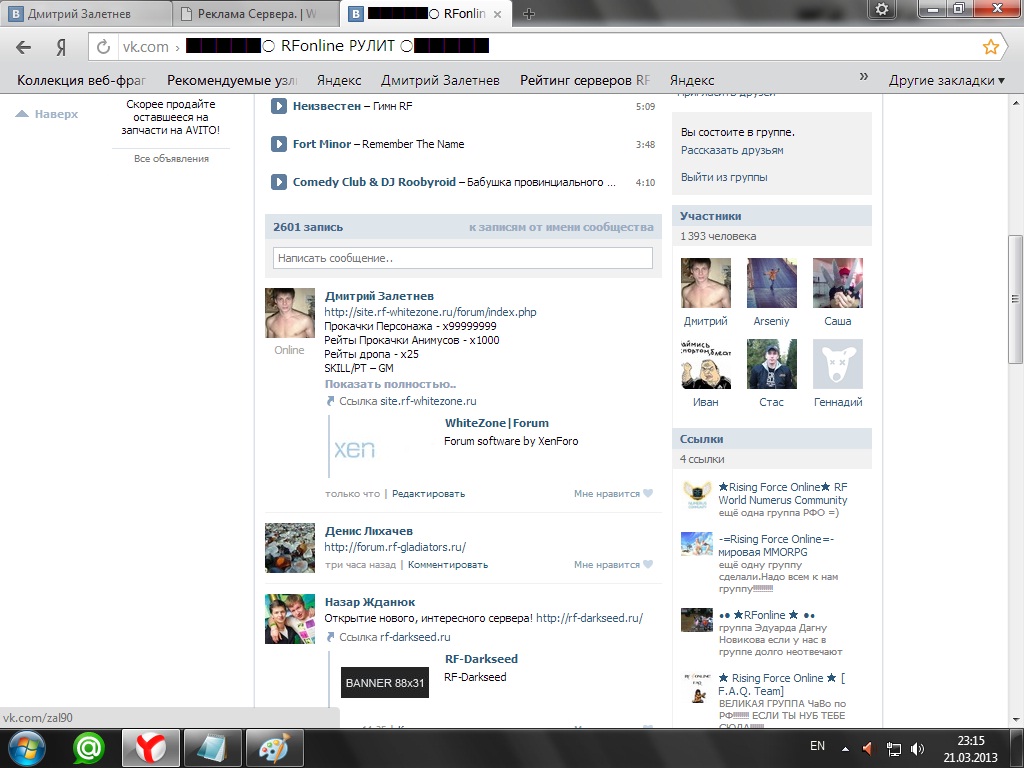
Task: Switch to Yandex browser in taskbar
Action: (151, 748)
